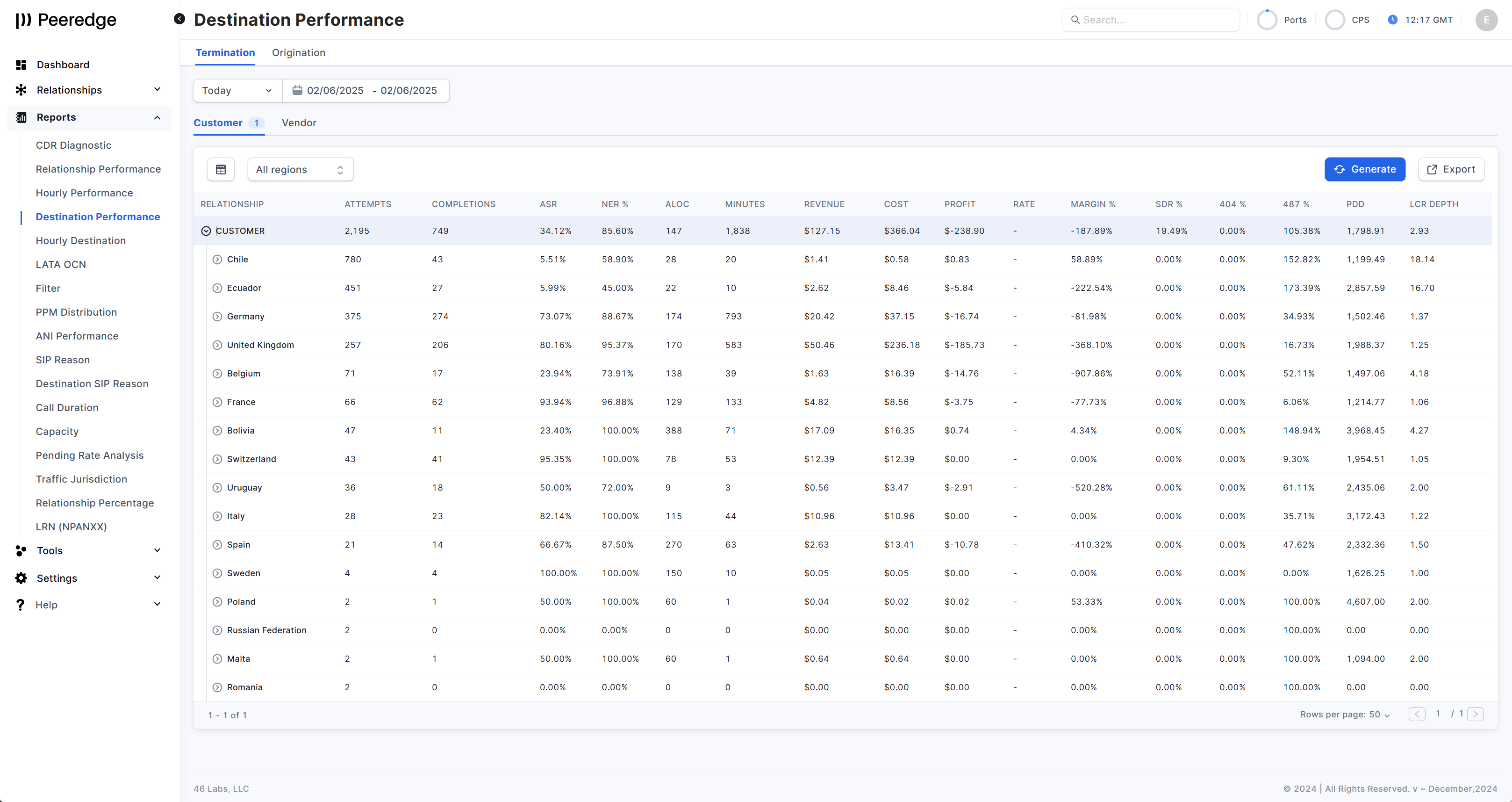Switch to the Origination tab
Viewport: 1512px width, 802px height.
coord(298,53)
